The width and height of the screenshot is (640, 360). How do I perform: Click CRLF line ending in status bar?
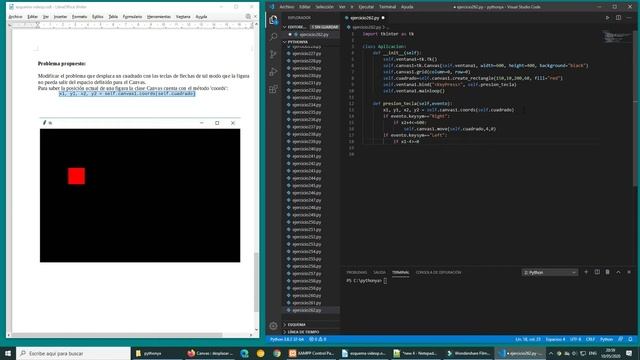591,339
